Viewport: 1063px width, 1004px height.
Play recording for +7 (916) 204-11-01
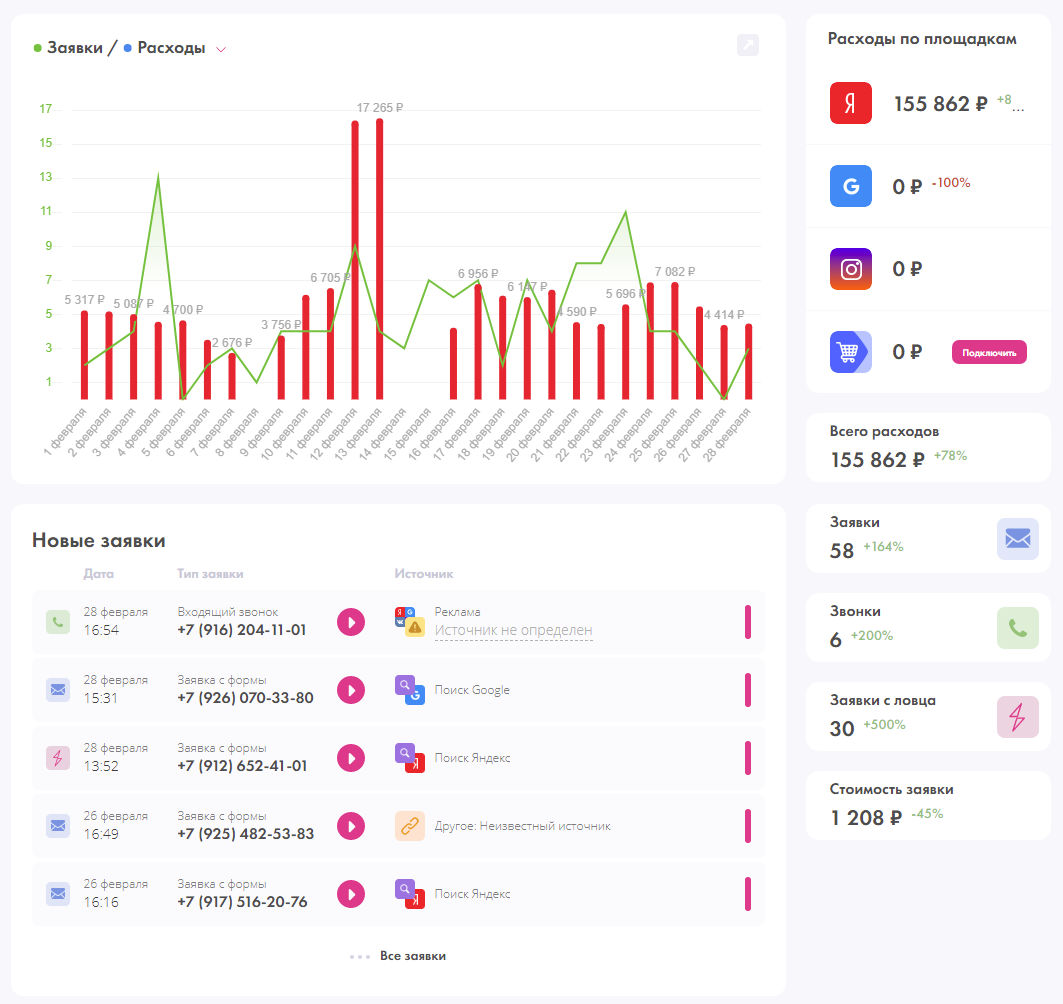tap(351, 622)
